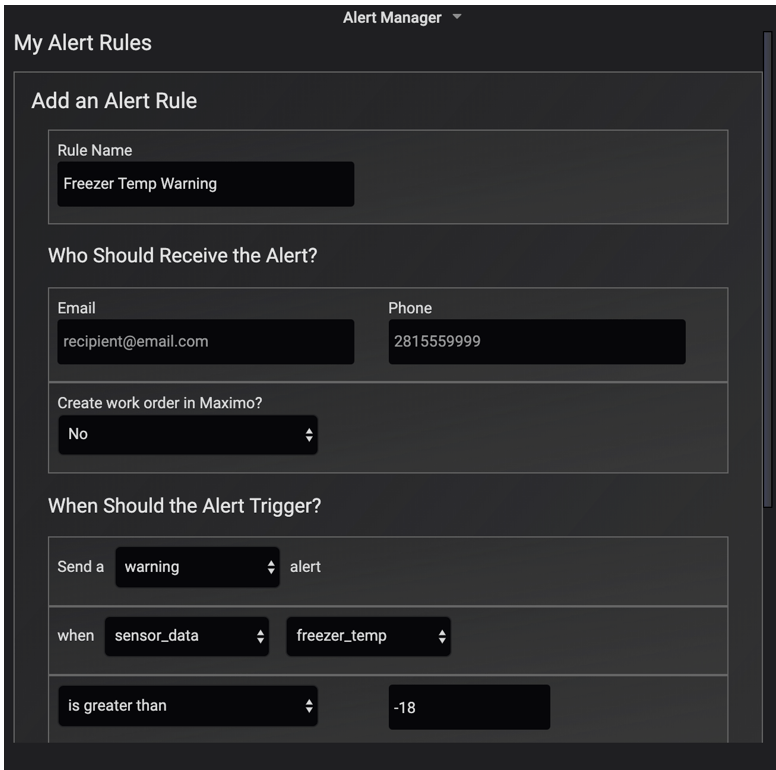Click the Rule Name input field
Image resolution: width=776 pixels, height=770 pixels.
point(205,184)
